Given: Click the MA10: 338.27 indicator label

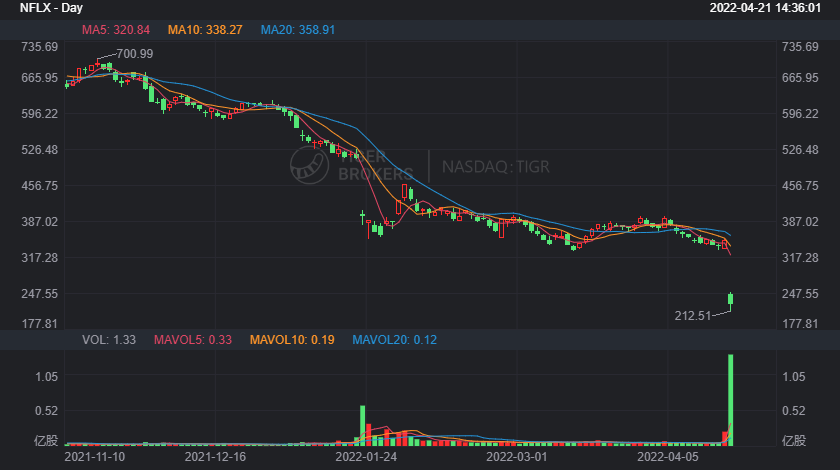Looking at the screenshot, I should point(205,30).
